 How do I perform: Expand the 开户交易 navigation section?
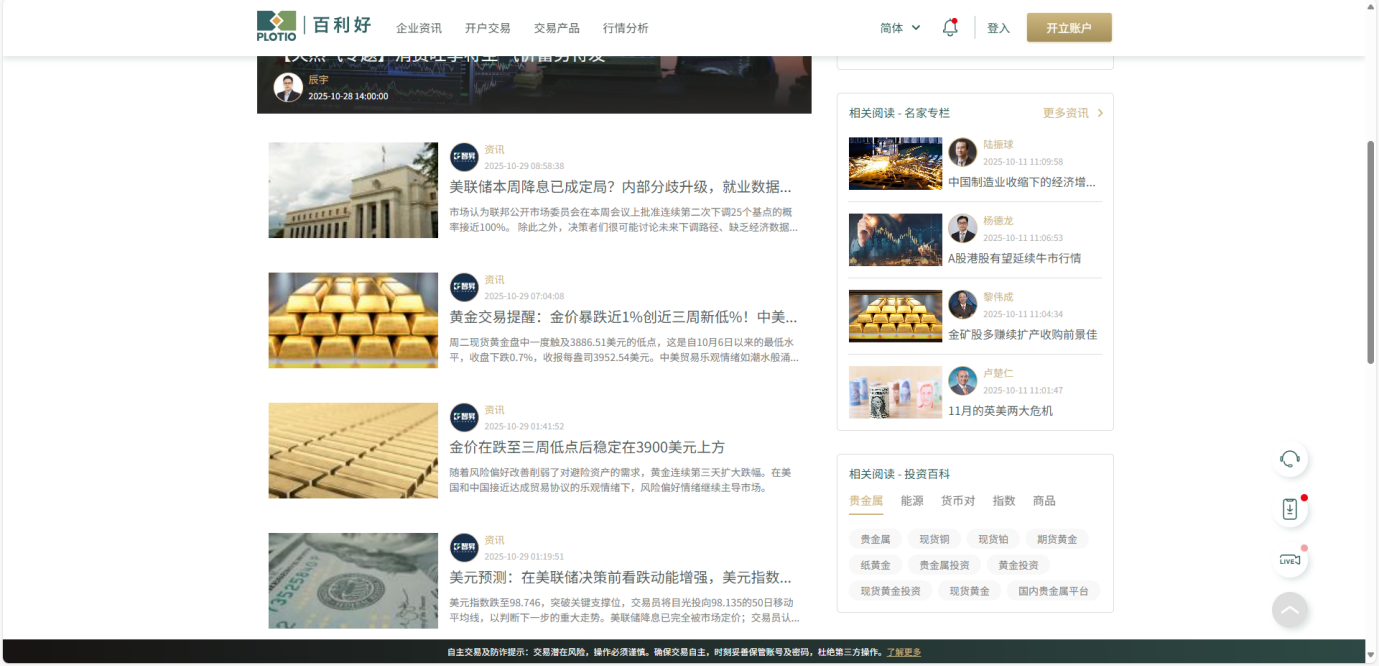(x=487, y=28)
